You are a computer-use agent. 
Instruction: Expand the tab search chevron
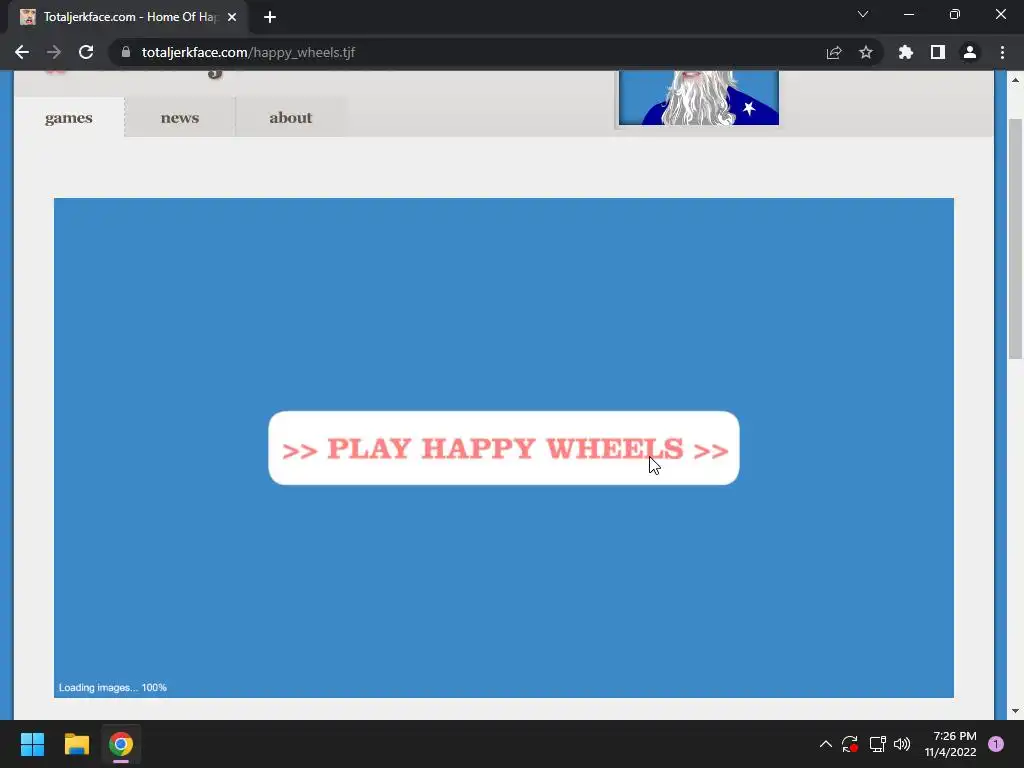[863, 14]
